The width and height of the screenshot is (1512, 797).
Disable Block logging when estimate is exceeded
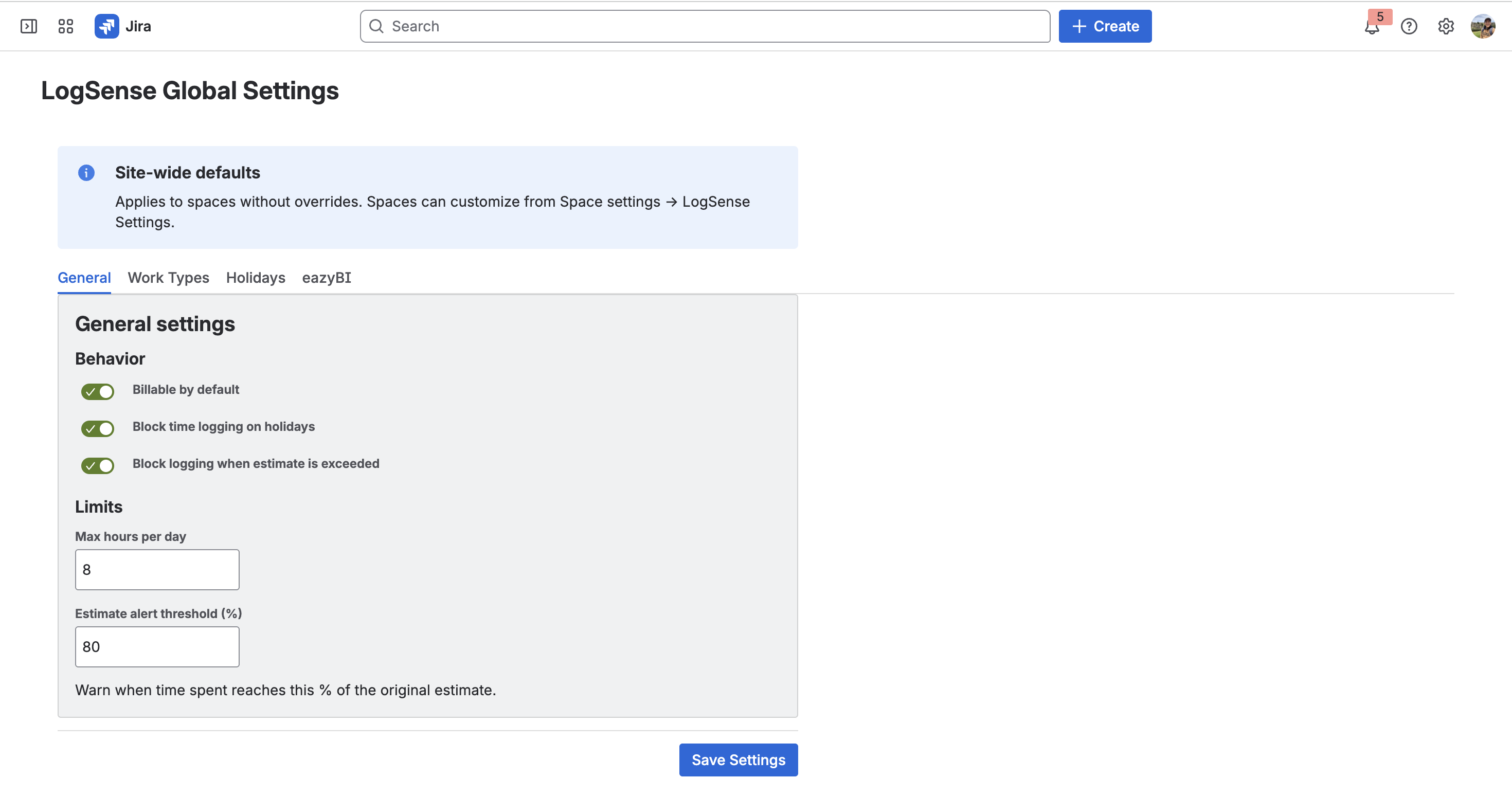point(97,465)
